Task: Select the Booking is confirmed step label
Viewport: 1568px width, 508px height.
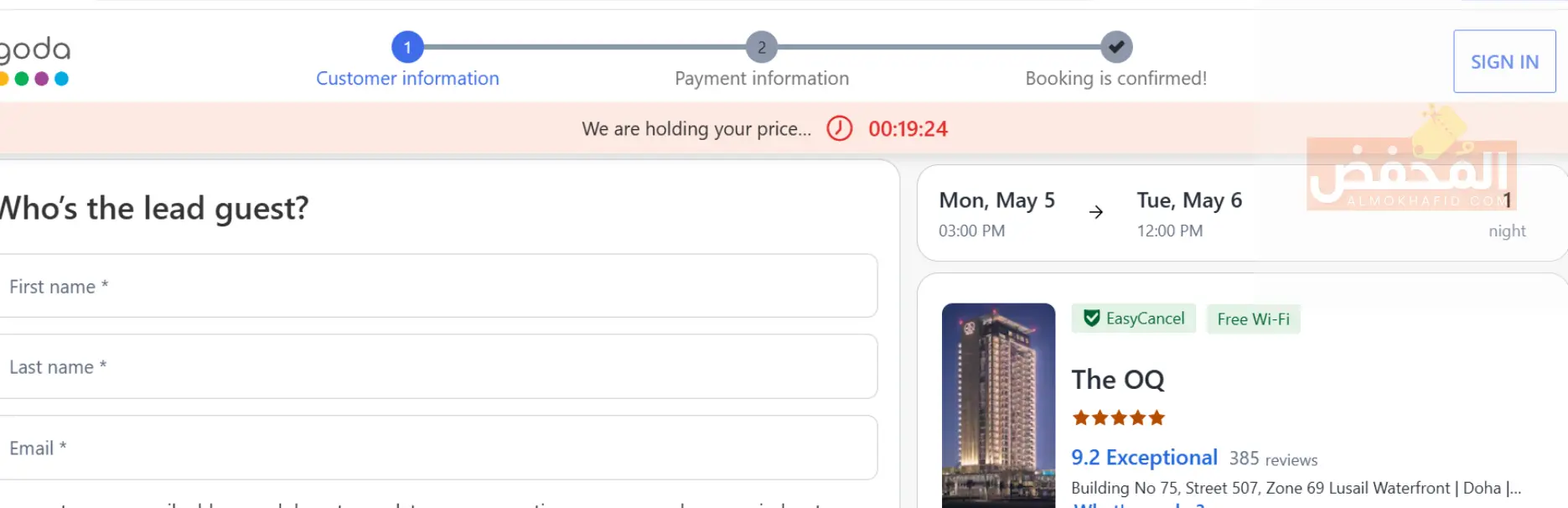Action: click(x=1115, y=79)
